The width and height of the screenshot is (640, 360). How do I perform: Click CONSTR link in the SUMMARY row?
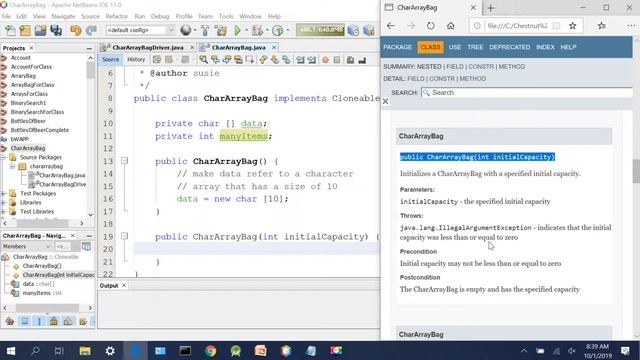coord(481,67)
